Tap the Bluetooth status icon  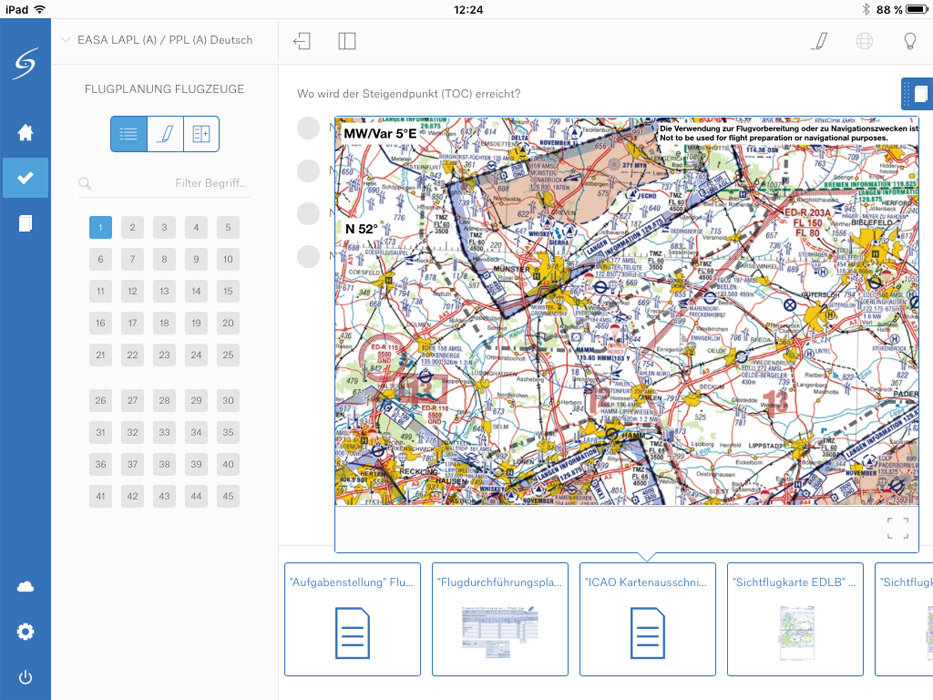pos(866,10)
